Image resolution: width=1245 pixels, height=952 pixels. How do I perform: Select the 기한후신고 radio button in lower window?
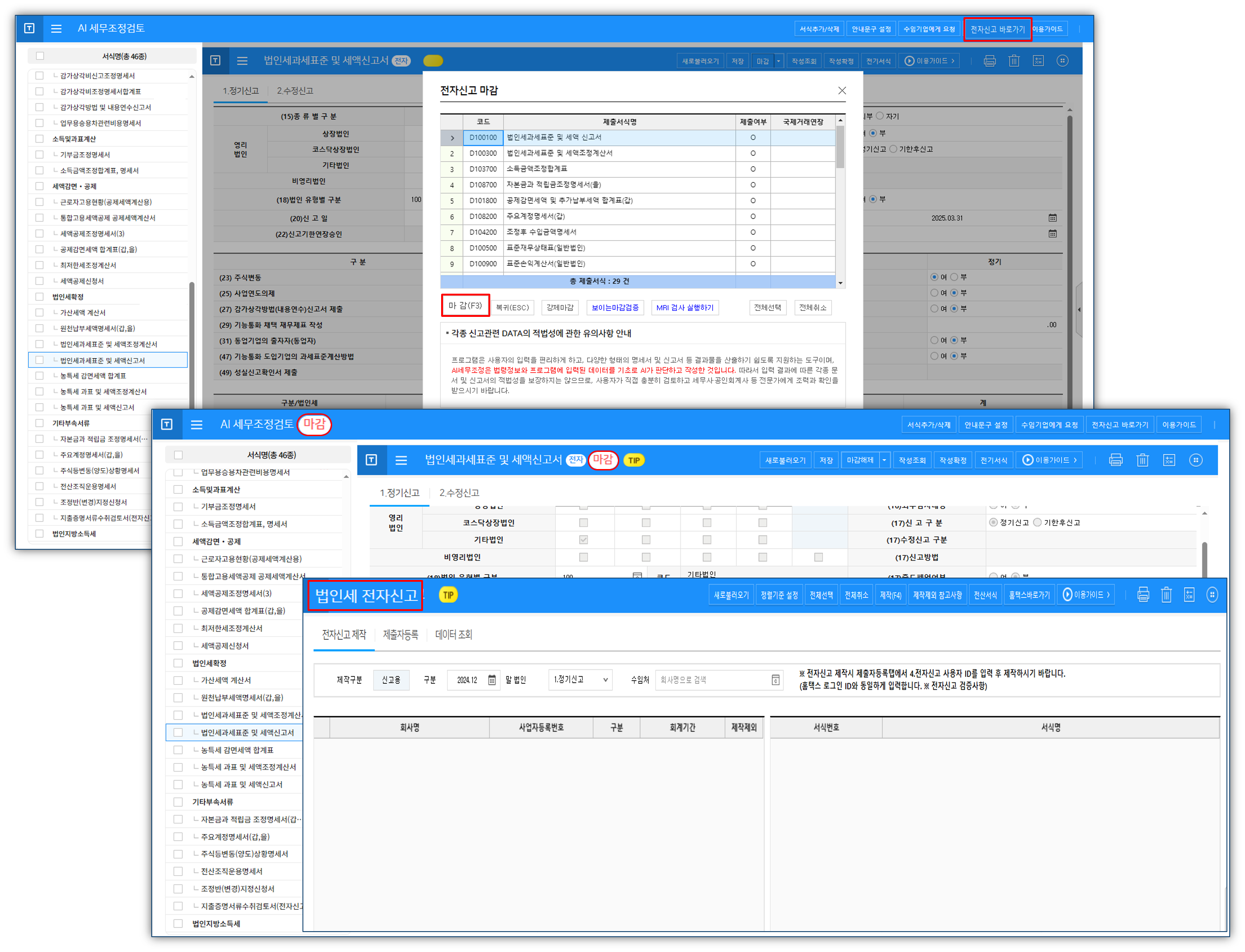pos(1037,522)
